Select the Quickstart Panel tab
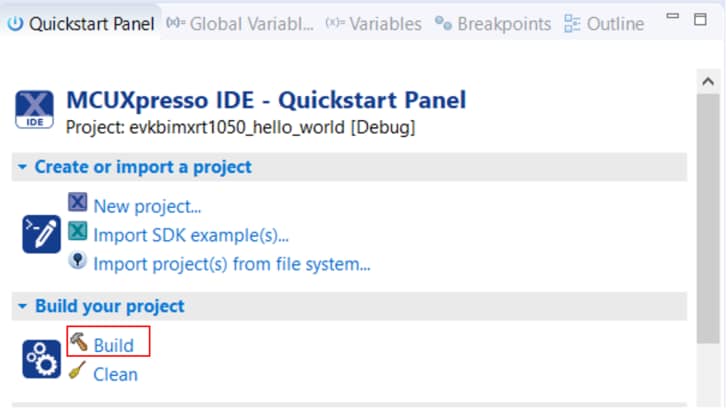Viewport: 728px width, 409px height. [82, 24]
